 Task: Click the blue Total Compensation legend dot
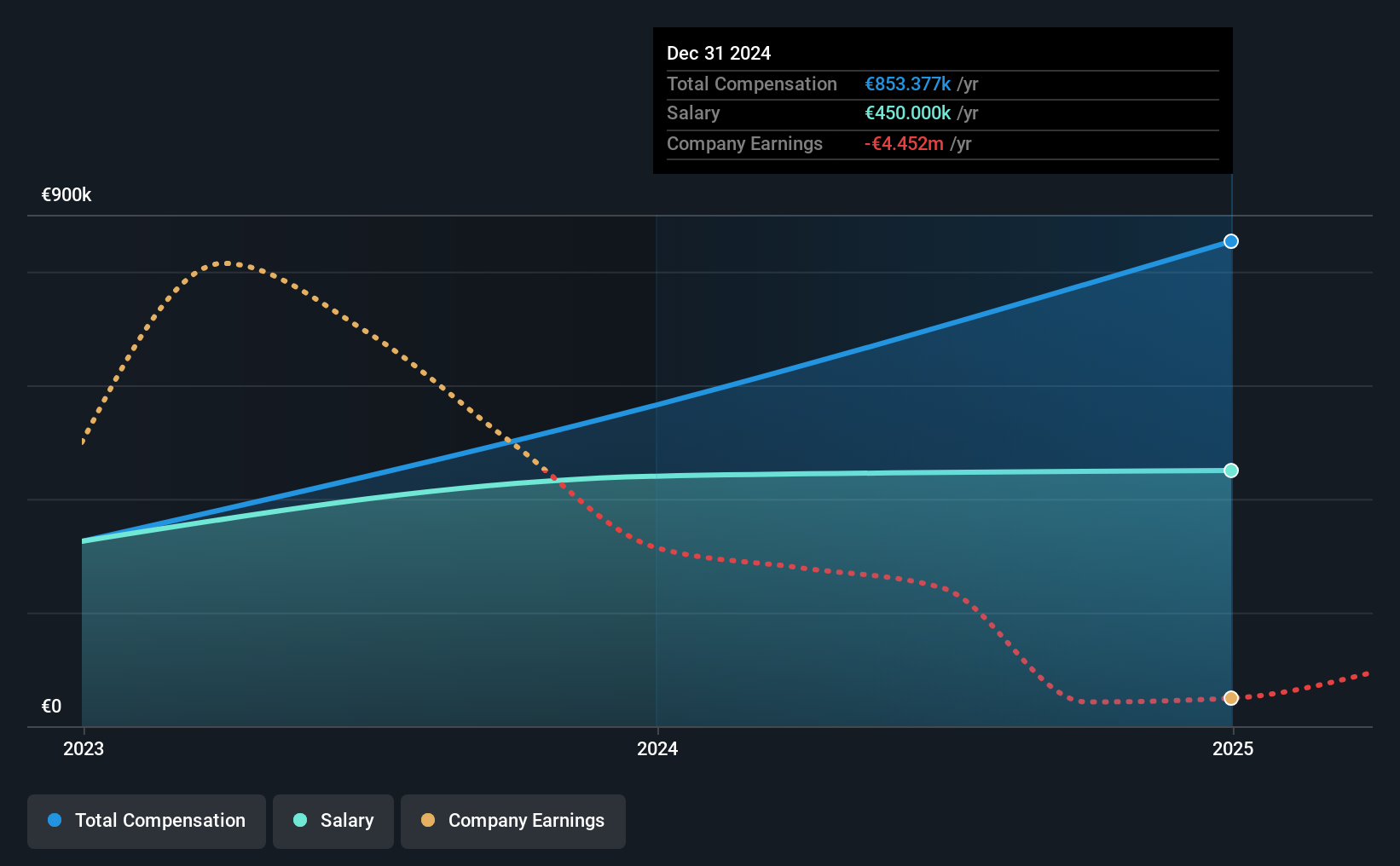55,820
